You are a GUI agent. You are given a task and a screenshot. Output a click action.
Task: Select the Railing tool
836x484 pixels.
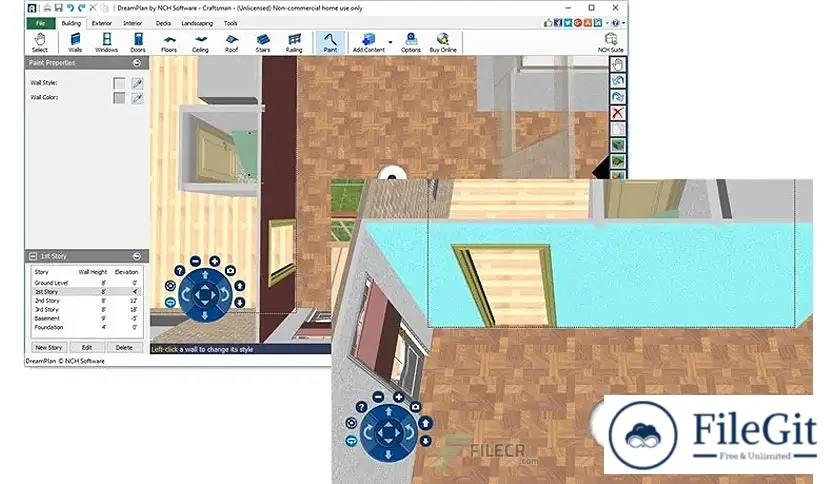coord(294,43)
